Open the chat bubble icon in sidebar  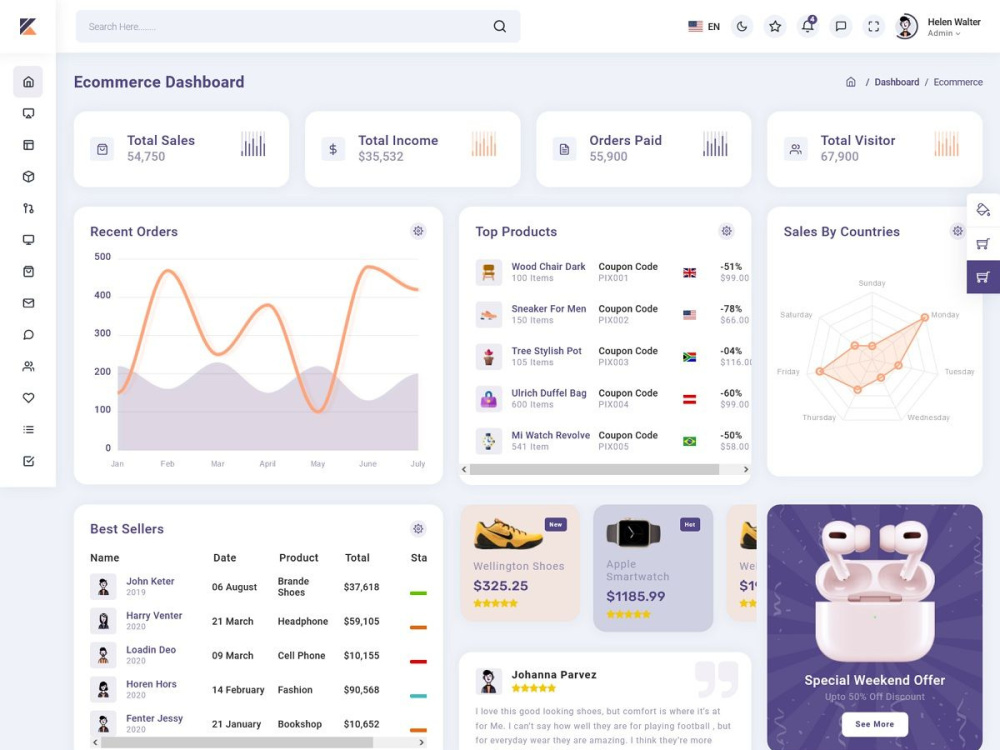pyautogui.click(x=28, y=335)
